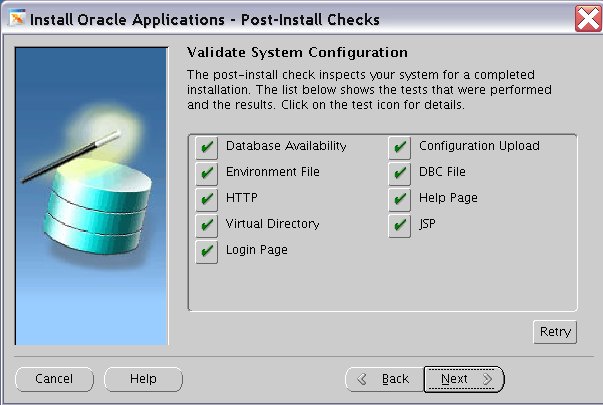Click the Configuration Upload check icon
The height and width of the screenshot is (405, 603).
pyautogui.click(x=400, y=147)
